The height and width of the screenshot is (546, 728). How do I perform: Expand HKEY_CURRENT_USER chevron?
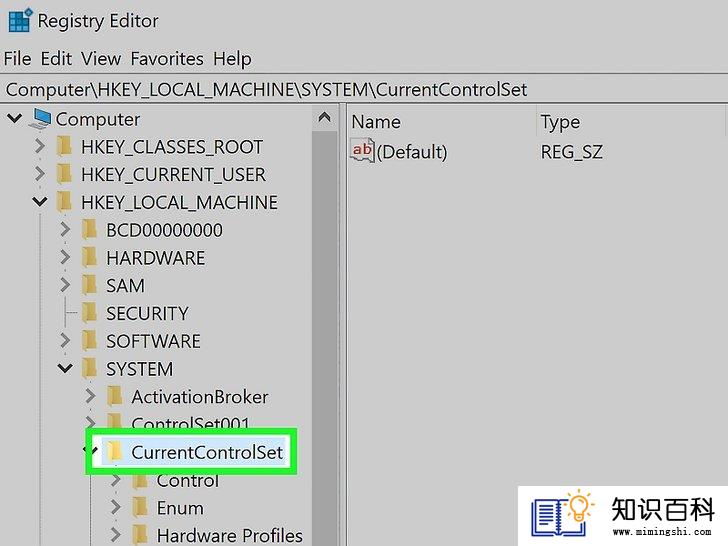tap(40, 175)
